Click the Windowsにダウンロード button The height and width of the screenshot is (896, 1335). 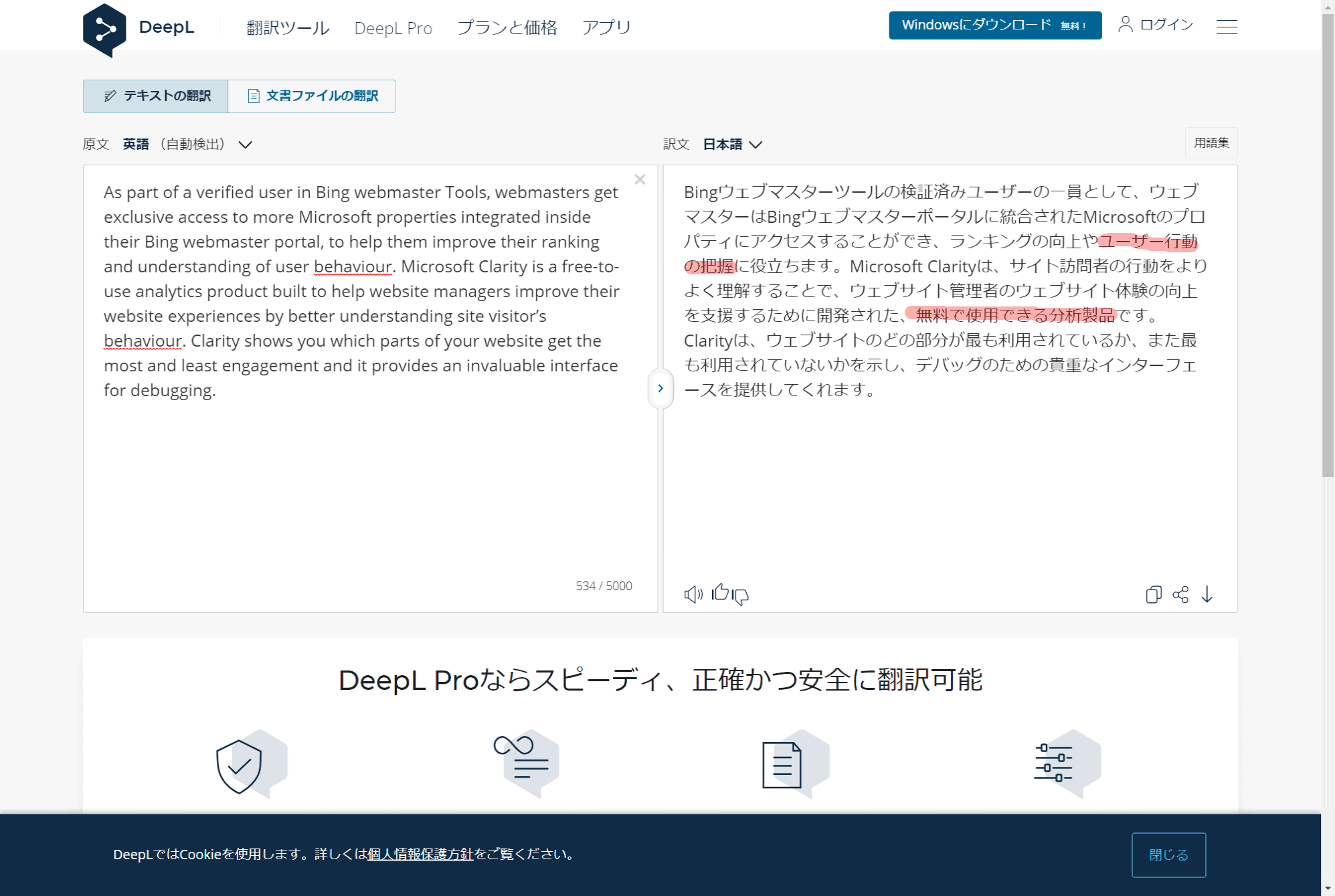tap(994, 25)
